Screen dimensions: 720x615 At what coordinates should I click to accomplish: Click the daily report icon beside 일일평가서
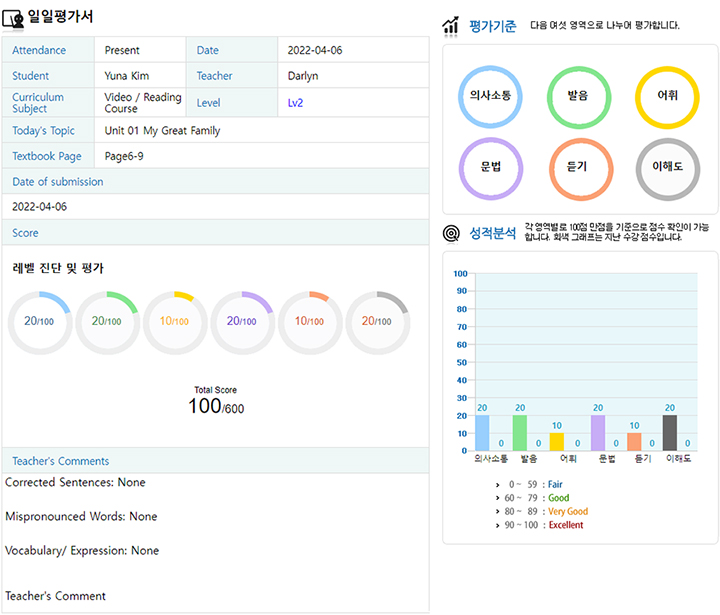[14, 18]
